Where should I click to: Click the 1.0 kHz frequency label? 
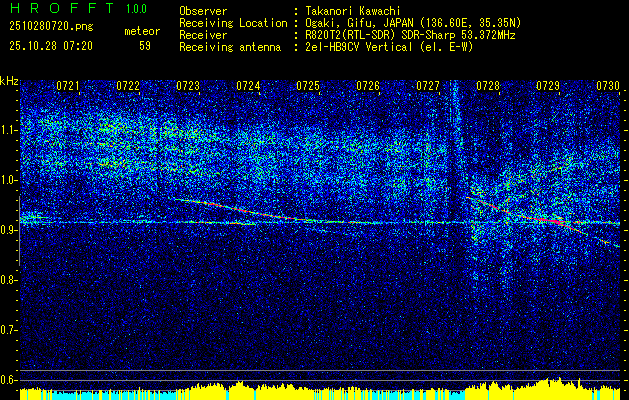[x=7, y=181]
